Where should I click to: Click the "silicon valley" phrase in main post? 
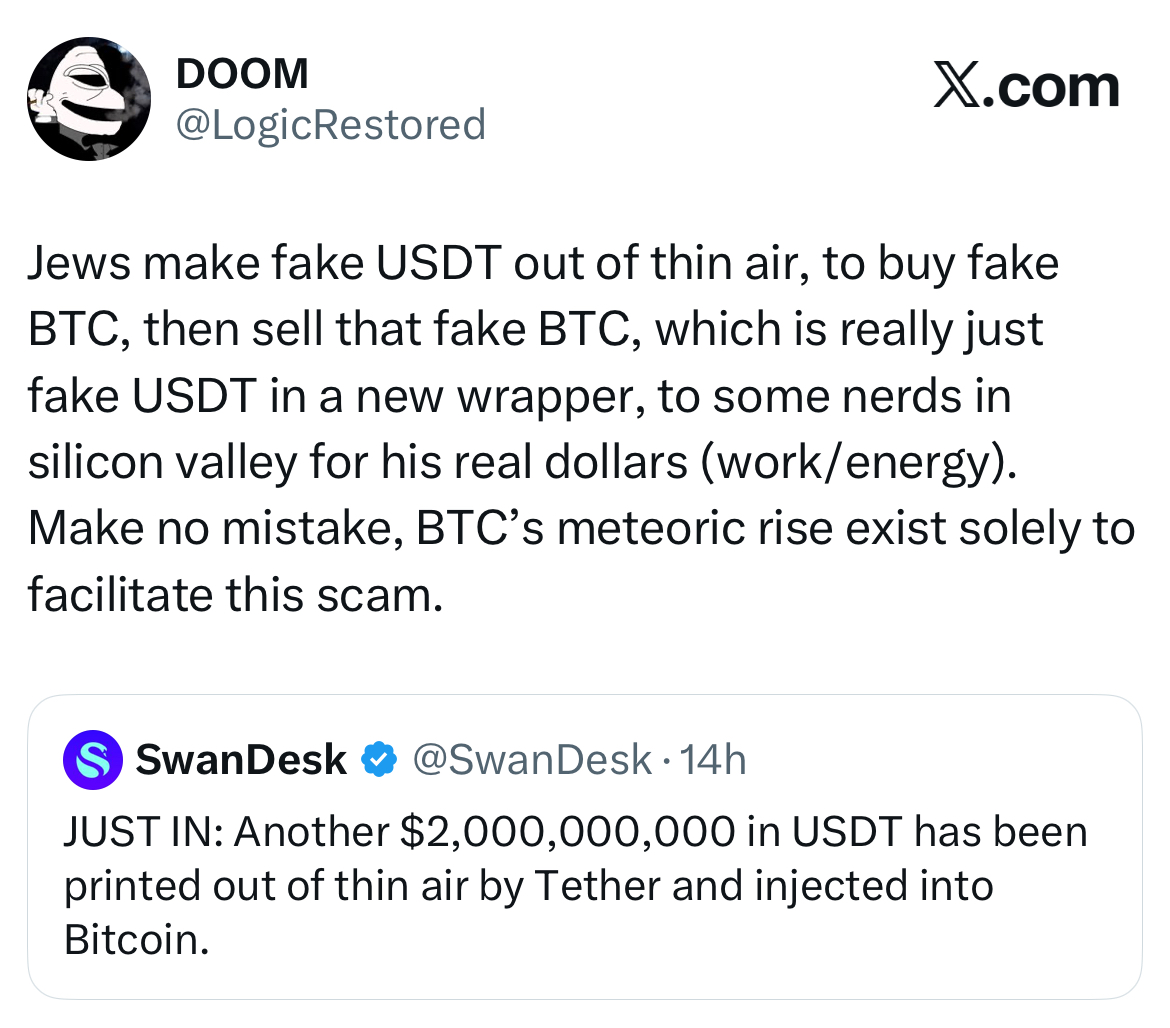pyautogui.click(x=163, y=463)
